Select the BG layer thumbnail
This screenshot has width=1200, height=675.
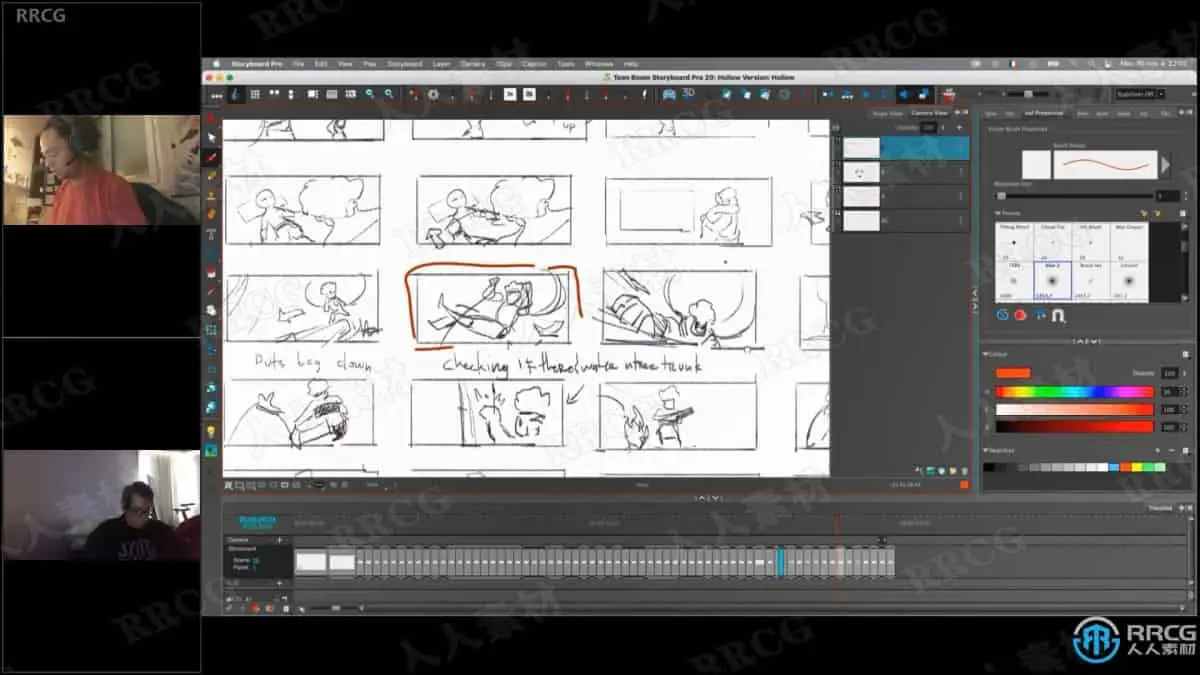pyautogui.click(x=861, y=220)
